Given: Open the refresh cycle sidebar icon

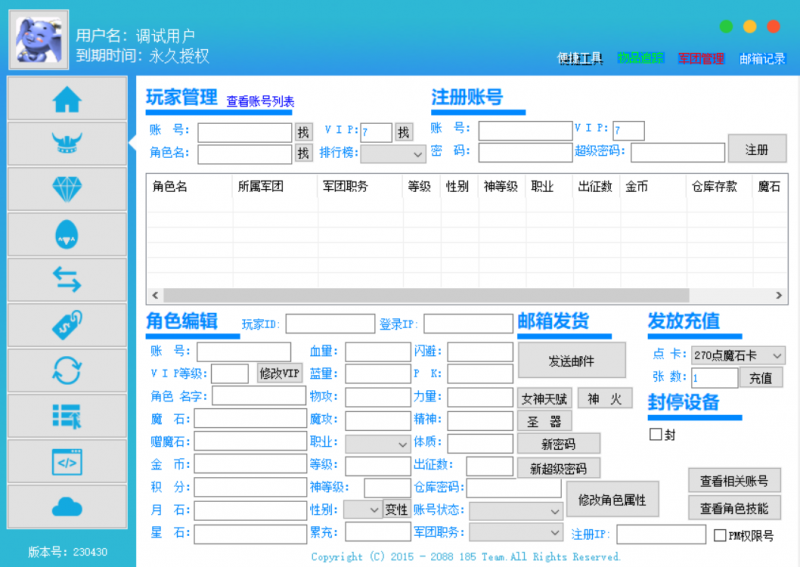Looking at the screenshot, I should [x=67, y=371].
